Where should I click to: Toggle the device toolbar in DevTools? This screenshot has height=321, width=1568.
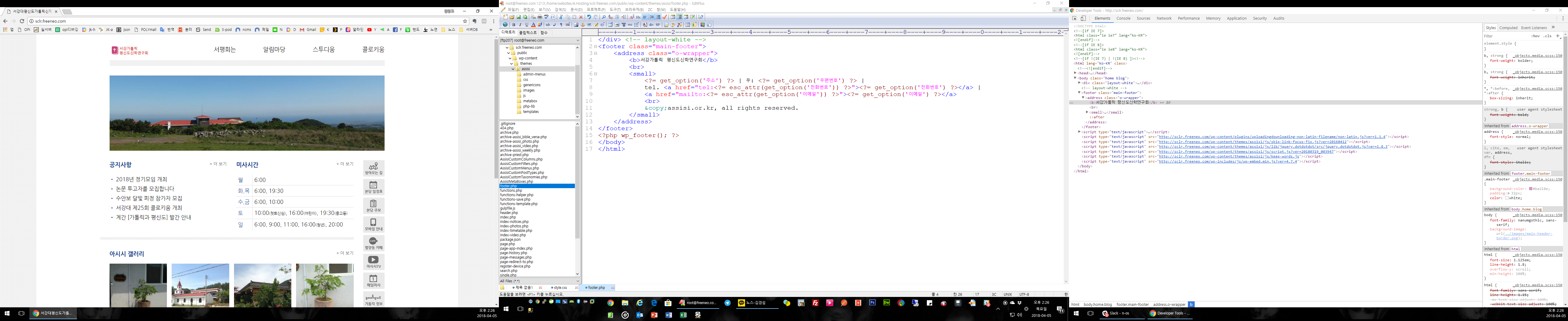1083,18
